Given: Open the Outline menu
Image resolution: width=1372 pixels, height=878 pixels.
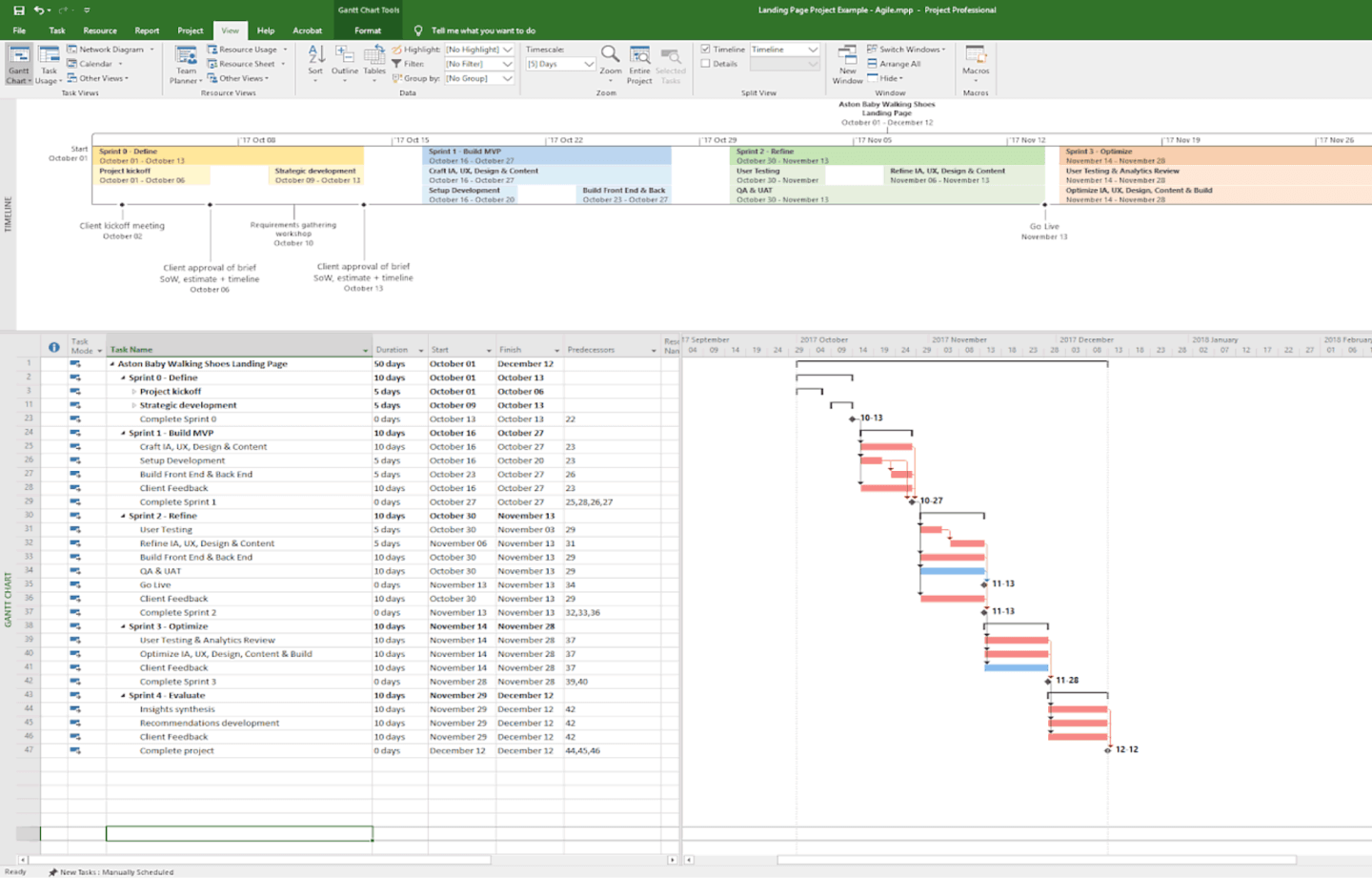Looking at the screenshot, I should (x=345, y=62).
